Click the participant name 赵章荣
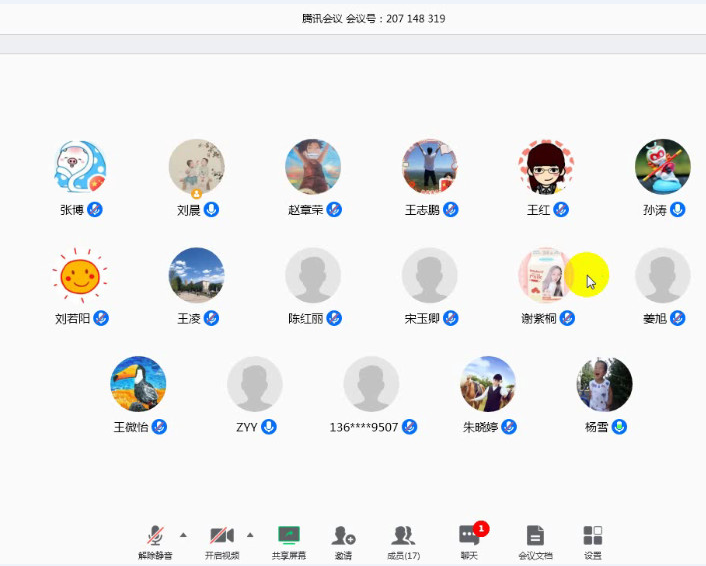Viewport: 706px width, 566px height. click(x=305, y=210)
